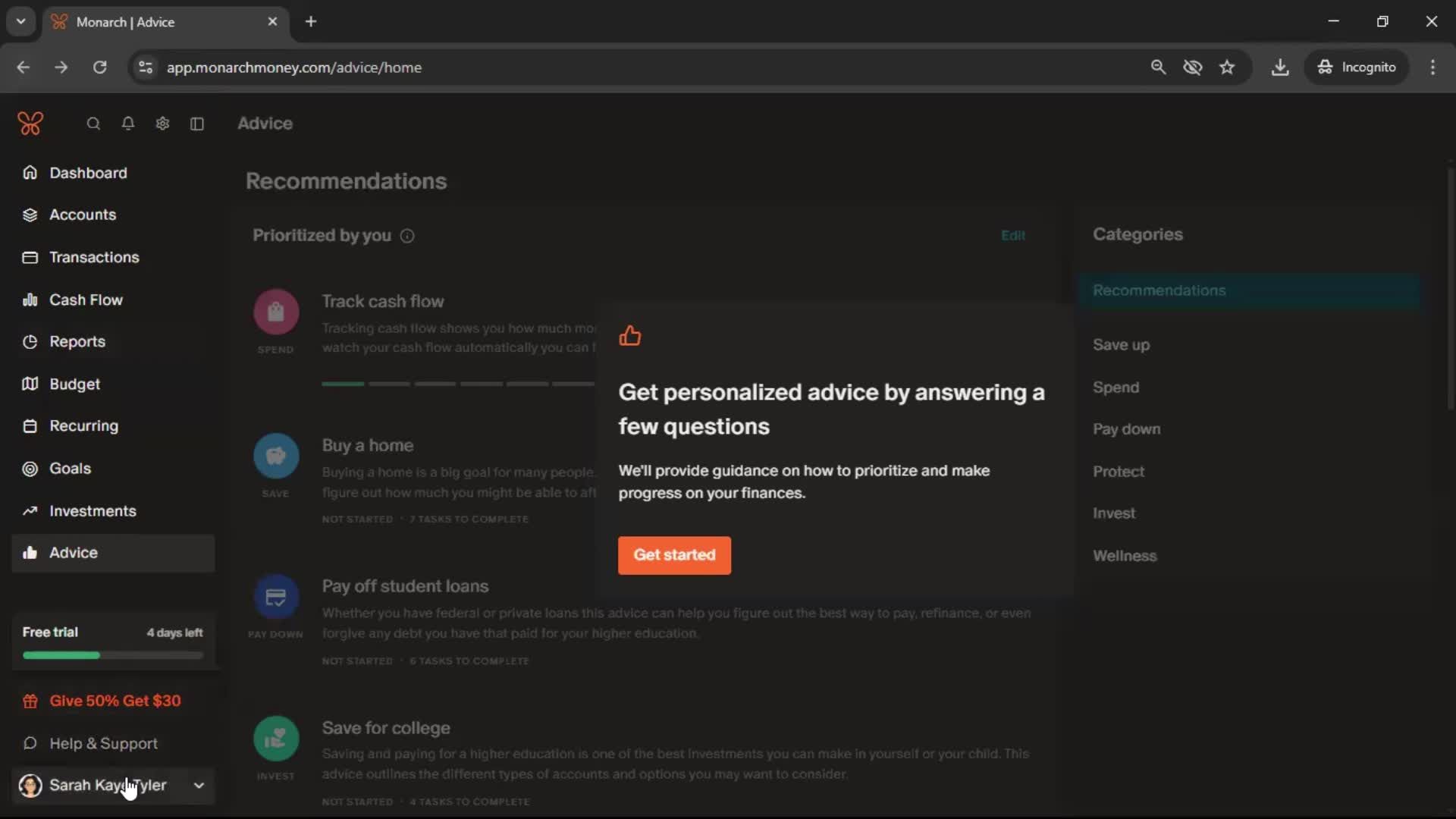Click info icon next to Prioritized by you
1456x819 pixels.
(407, 236)
